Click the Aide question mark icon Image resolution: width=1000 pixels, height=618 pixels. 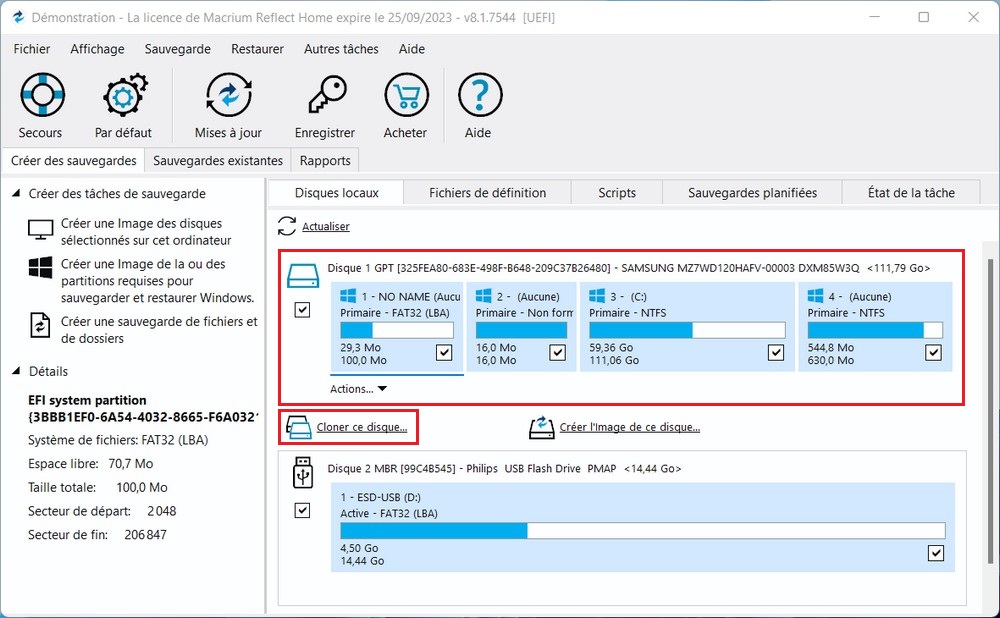479,96
